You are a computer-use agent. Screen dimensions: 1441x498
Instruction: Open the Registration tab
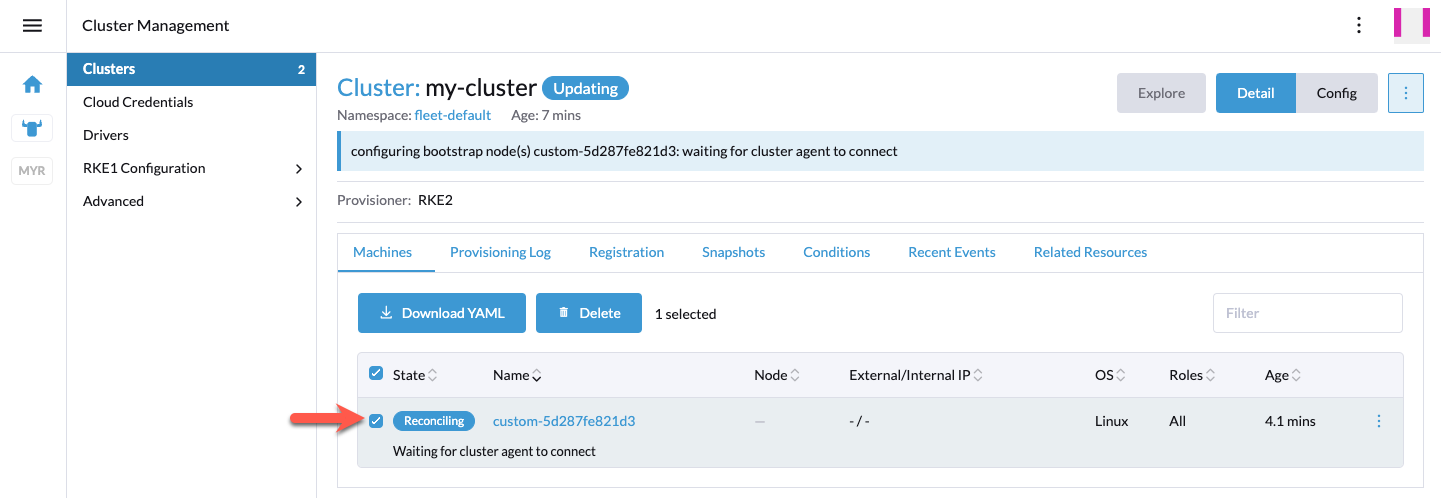click(626, 252)
